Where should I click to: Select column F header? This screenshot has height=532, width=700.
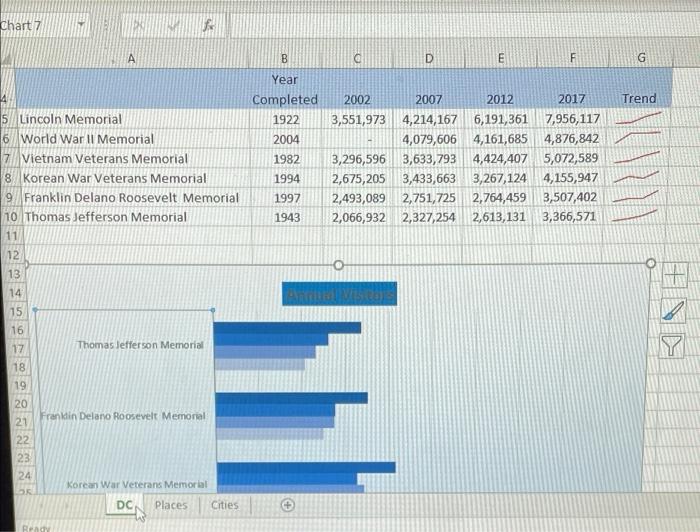coord(572,58)
